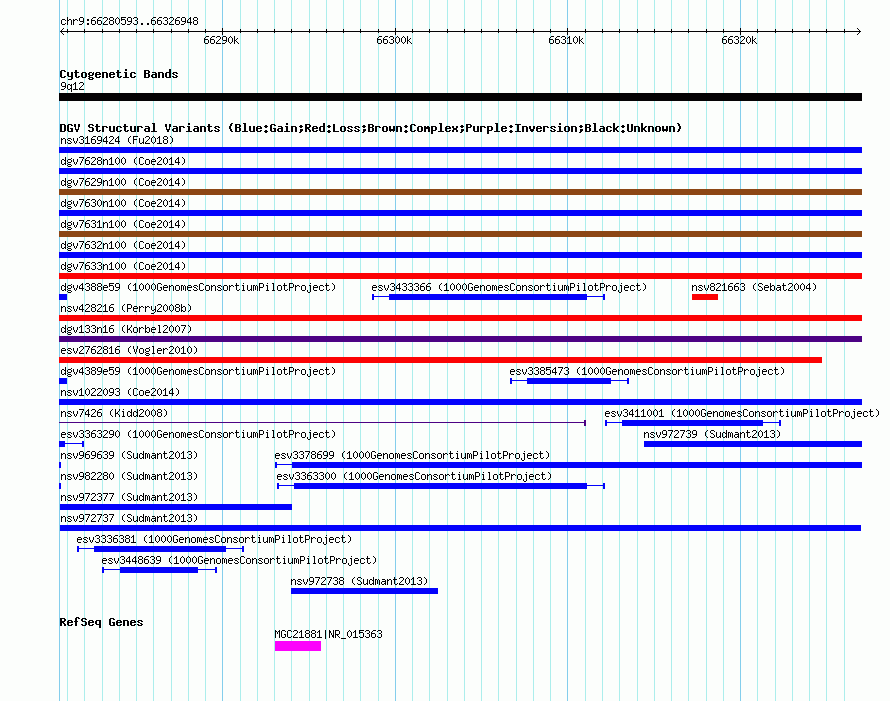
Task: Click the DGV Structural Variants track title
Action: coord(371,128)
